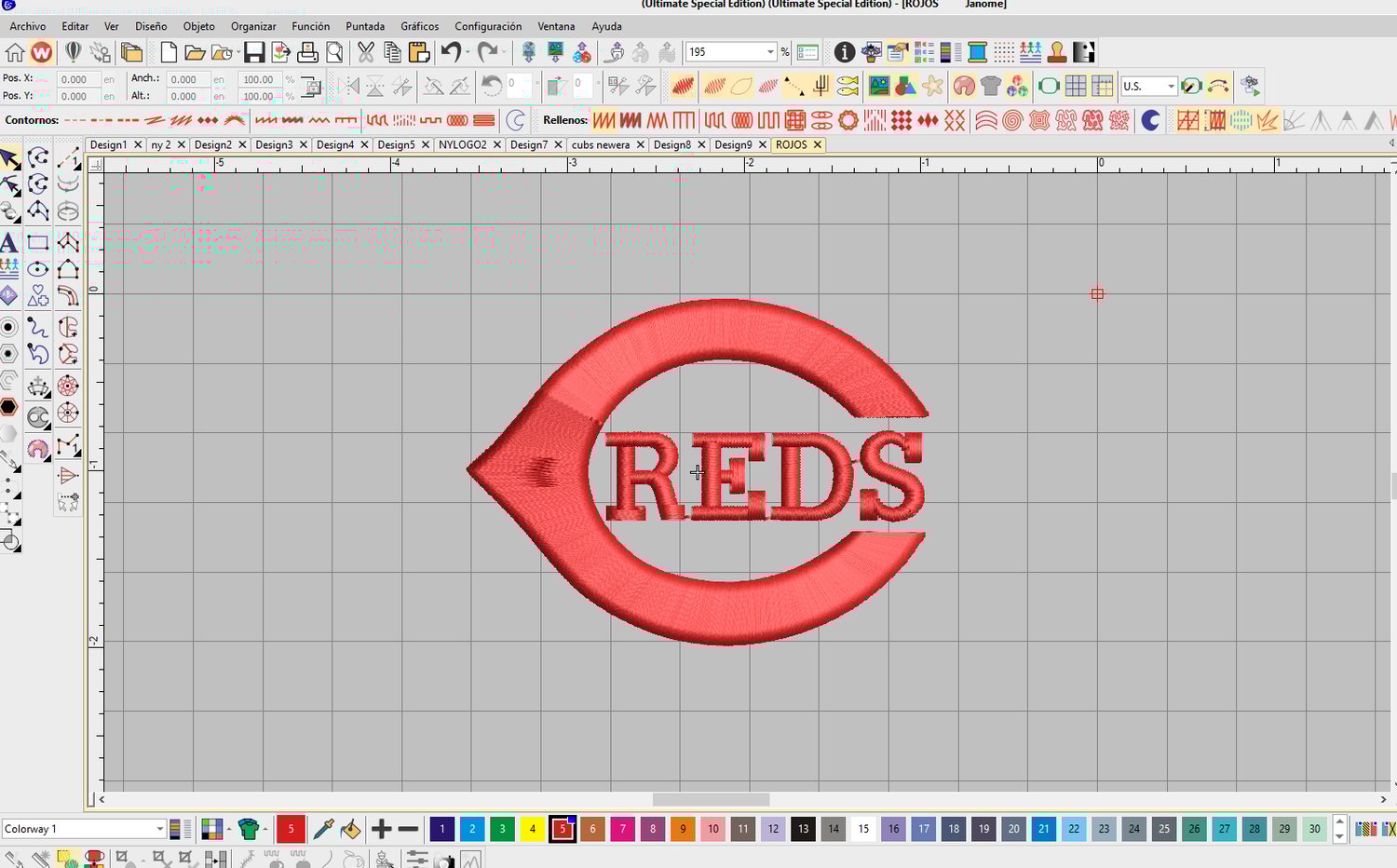Paste from the clipboard icon

click(419, 52)
